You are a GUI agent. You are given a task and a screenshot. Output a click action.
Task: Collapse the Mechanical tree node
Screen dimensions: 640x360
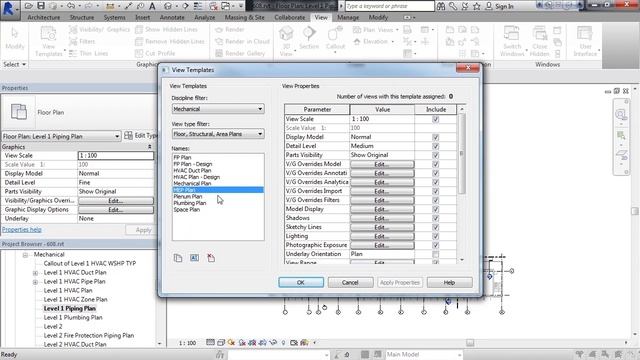click(25, 255)
